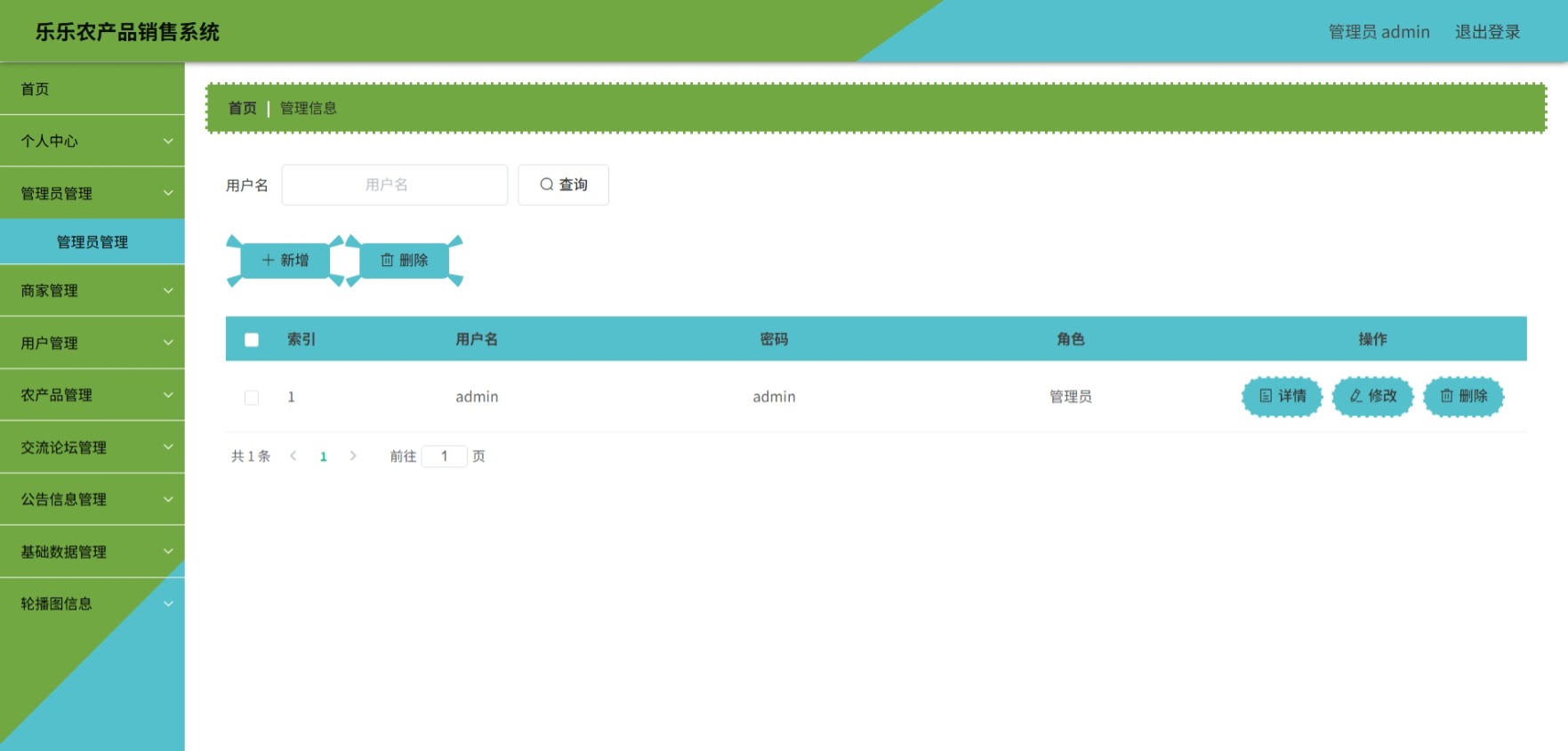Toggle the select-all checkbox in table header

(252, 340)
